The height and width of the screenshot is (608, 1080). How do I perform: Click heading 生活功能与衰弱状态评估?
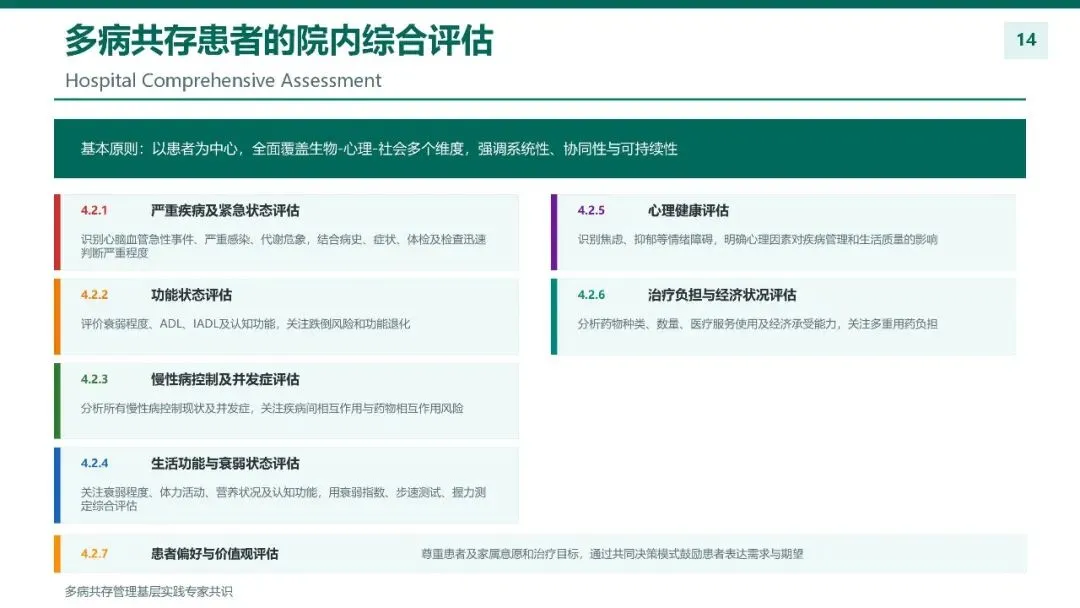[225, 463]
